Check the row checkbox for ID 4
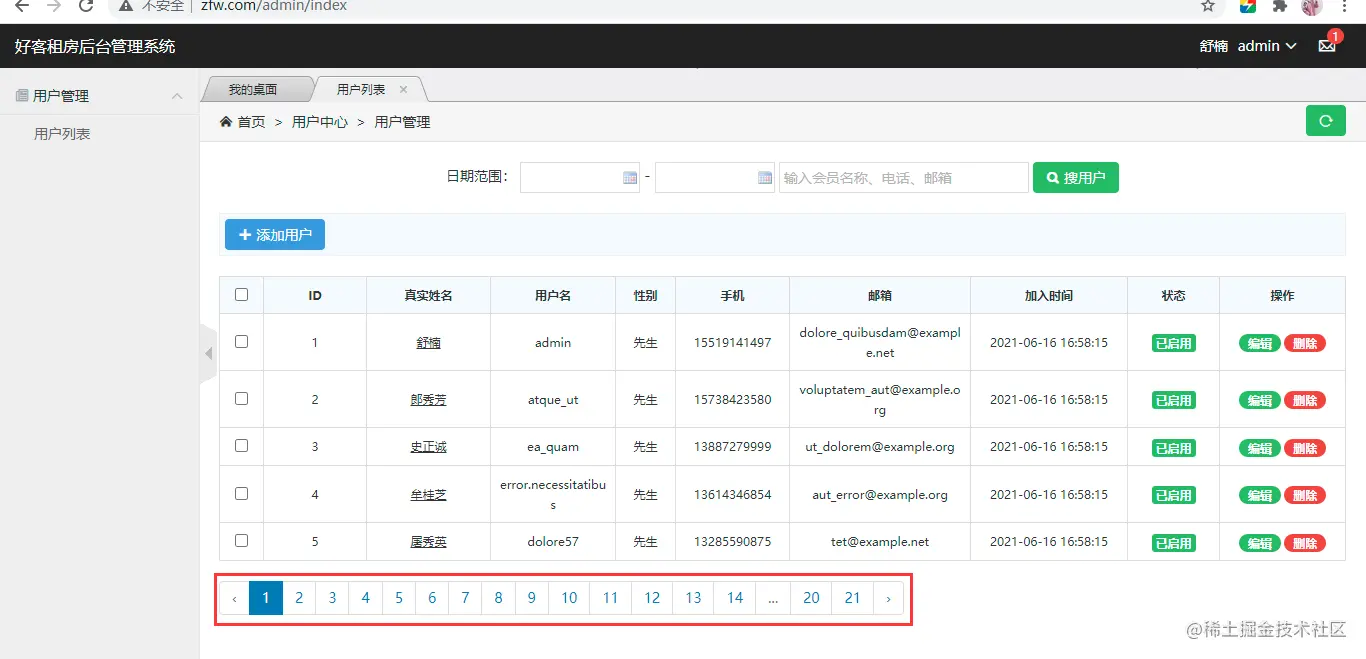Viewport: 1366px width, 659px height. (241, 493)
